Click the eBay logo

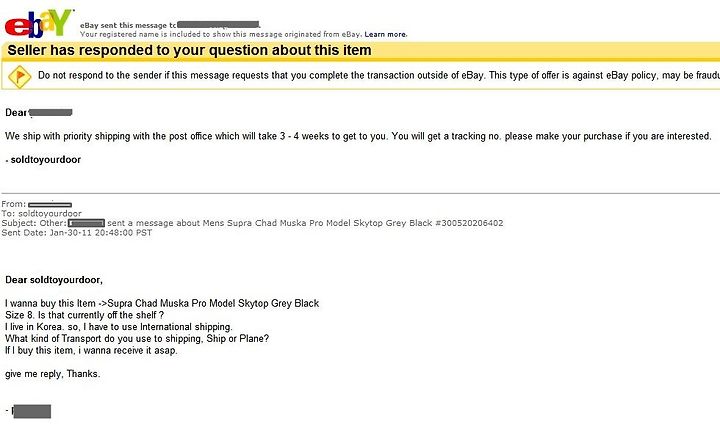point(39,23)
